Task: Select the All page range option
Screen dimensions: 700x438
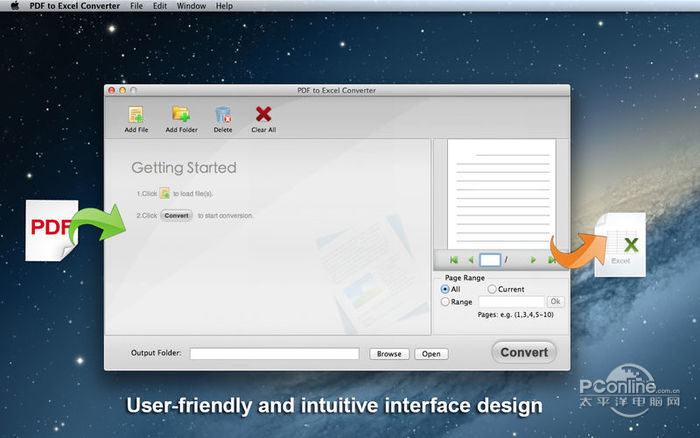Action: click(x=445, y=289)
